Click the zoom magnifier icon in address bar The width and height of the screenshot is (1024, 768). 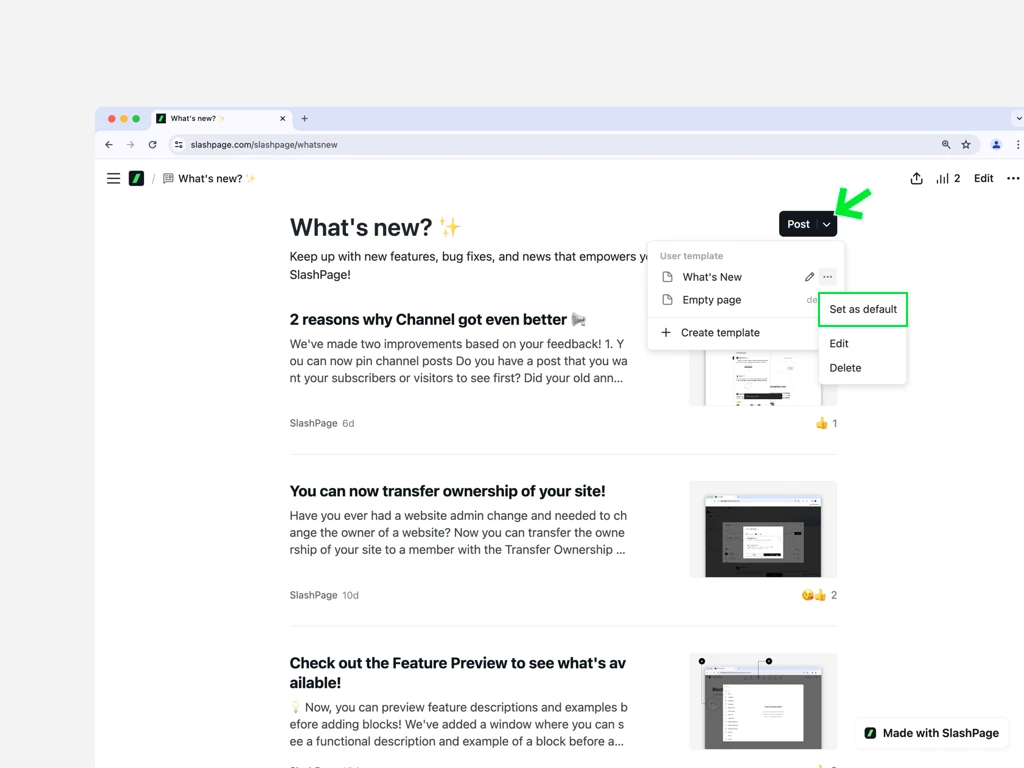tap(946, 144)
